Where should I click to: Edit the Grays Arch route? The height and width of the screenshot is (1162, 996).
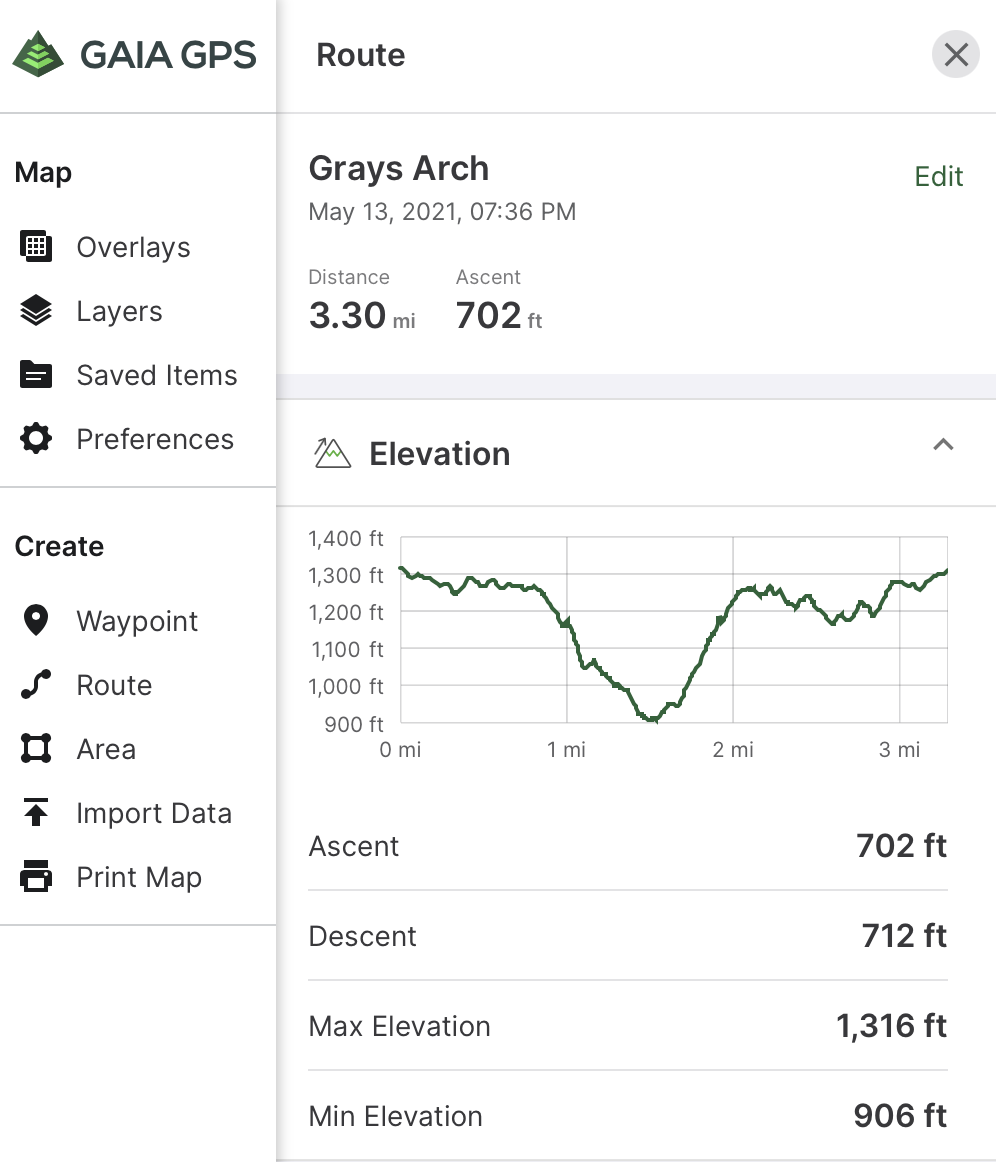(938, 177)
